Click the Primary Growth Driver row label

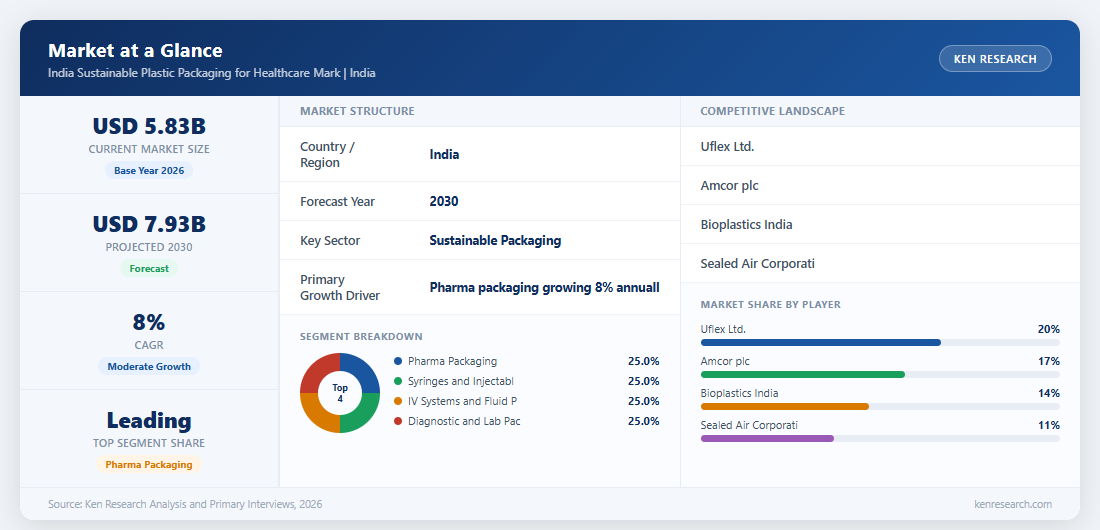tap(340, 288)
